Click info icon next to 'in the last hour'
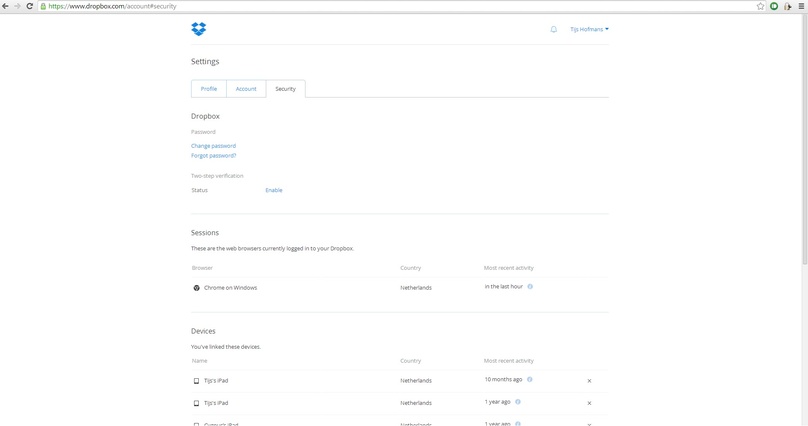Screen dimensions: 808x426 (530, 286)
